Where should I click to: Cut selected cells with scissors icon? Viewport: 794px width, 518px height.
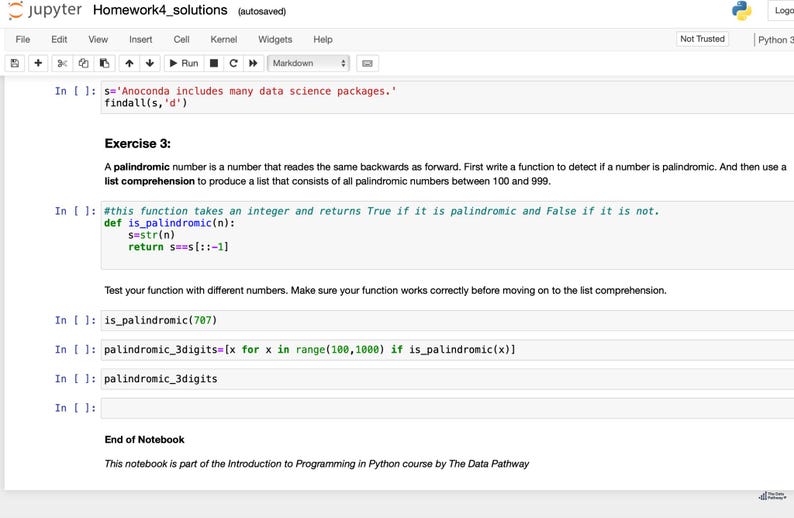62,63
